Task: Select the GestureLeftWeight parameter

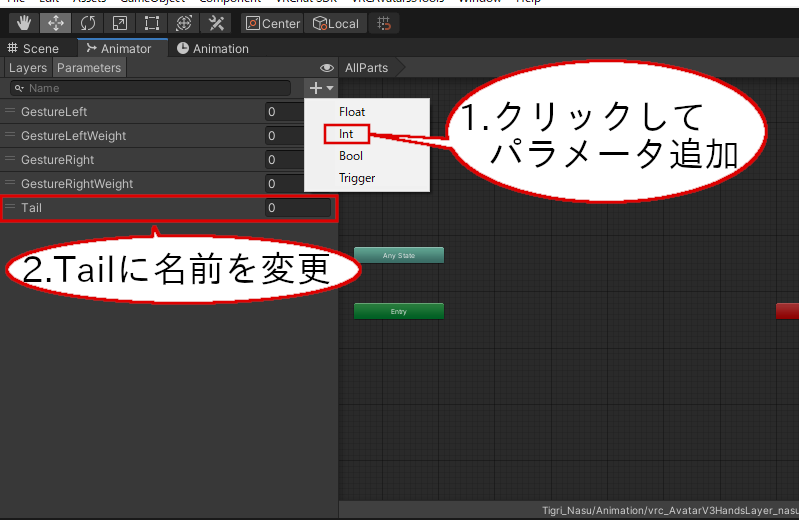Action: [x=73, y=136]
